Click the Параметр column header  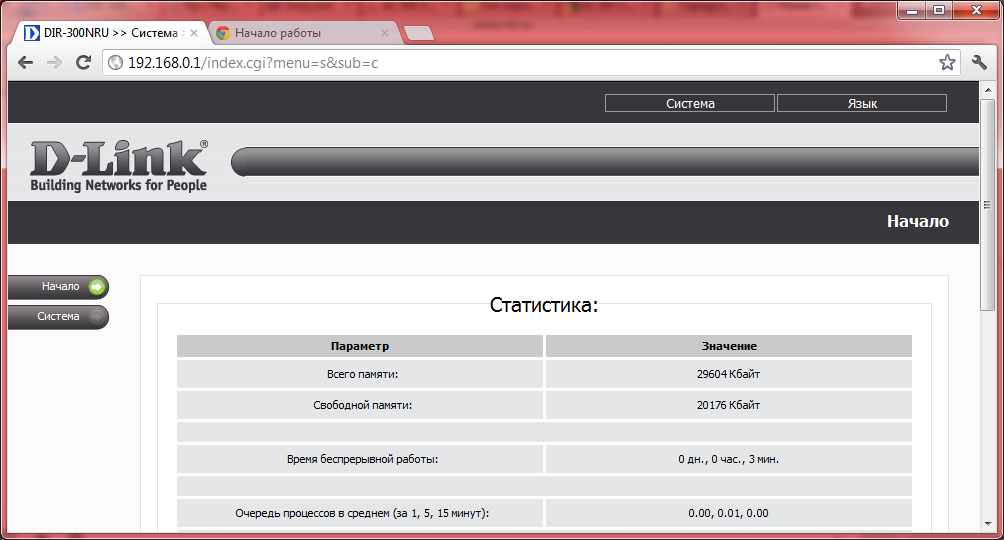coord(360,346)
